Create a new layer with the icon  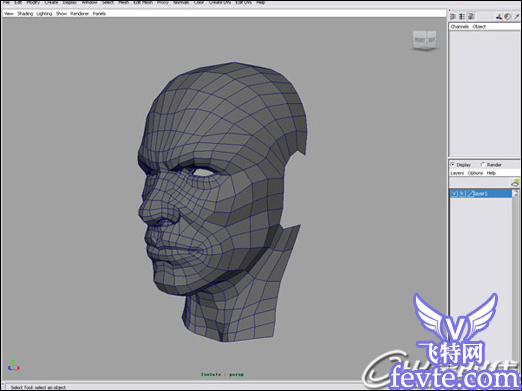pos(515,183)
